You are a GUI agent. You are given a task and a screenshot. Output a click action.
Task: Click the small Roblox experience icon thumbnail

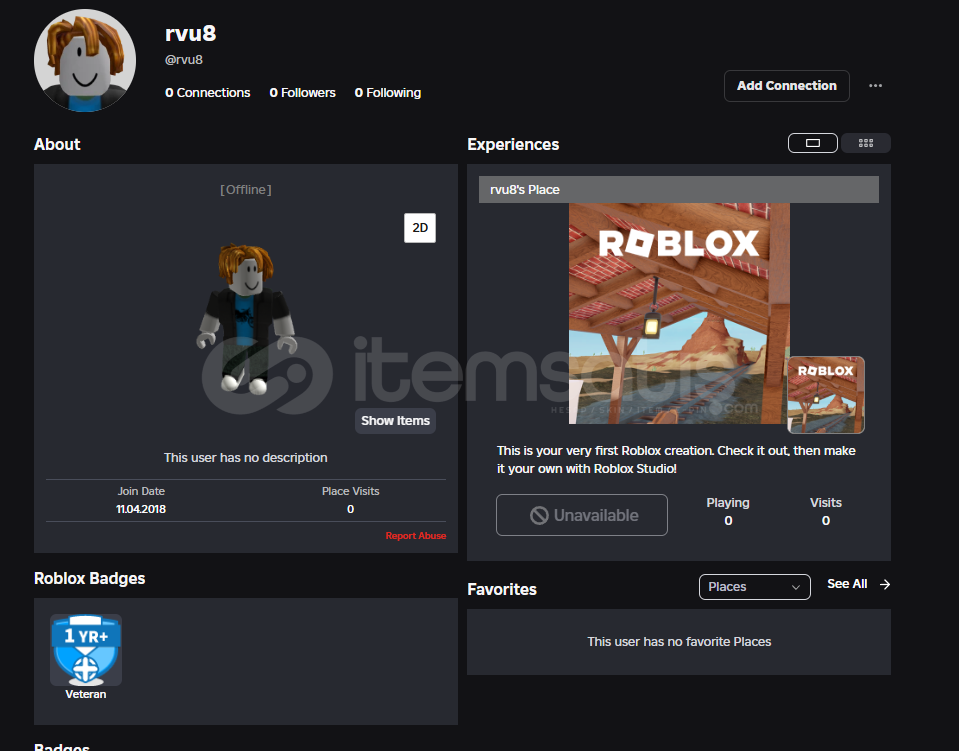pos(826,394)
